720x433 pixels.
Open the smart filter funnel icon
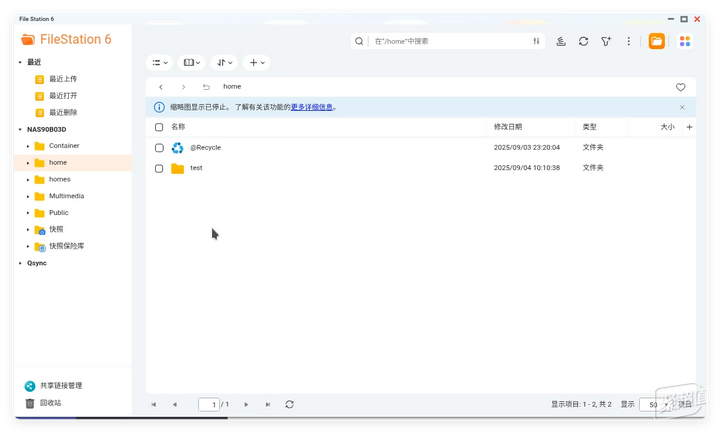click(606, 41)
